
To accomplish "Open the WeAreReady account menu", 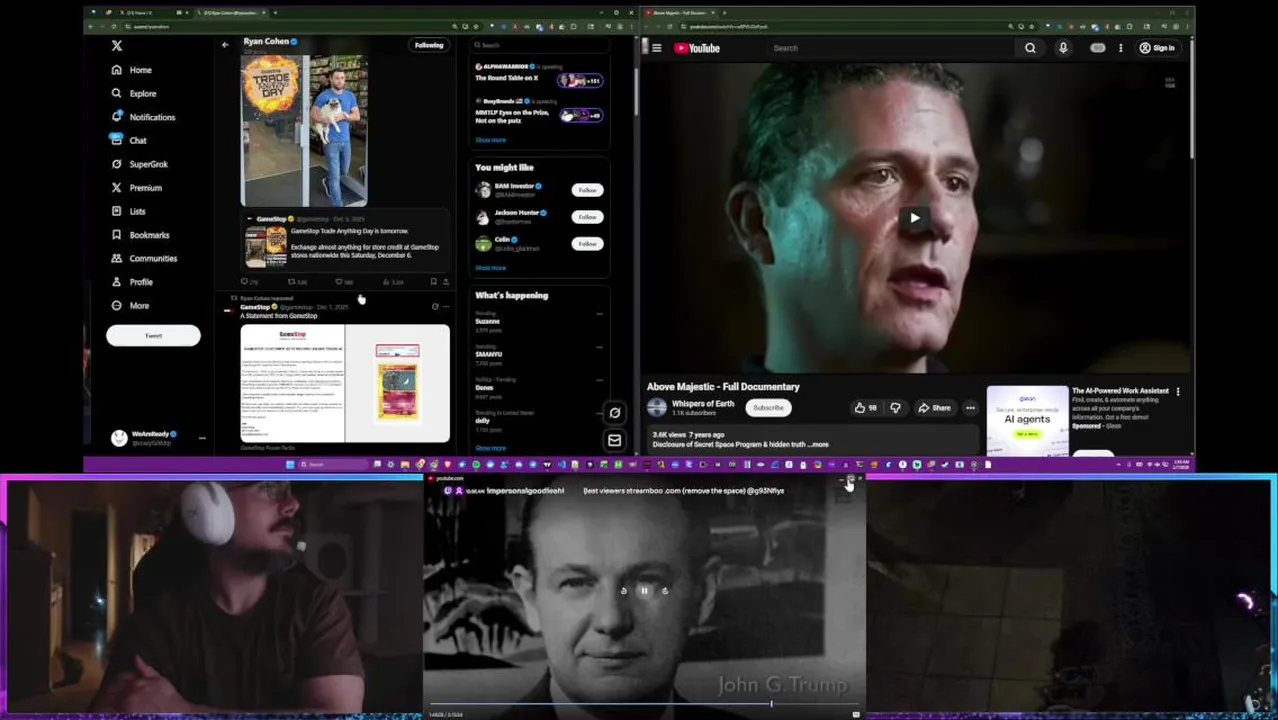I will point(158,438).
